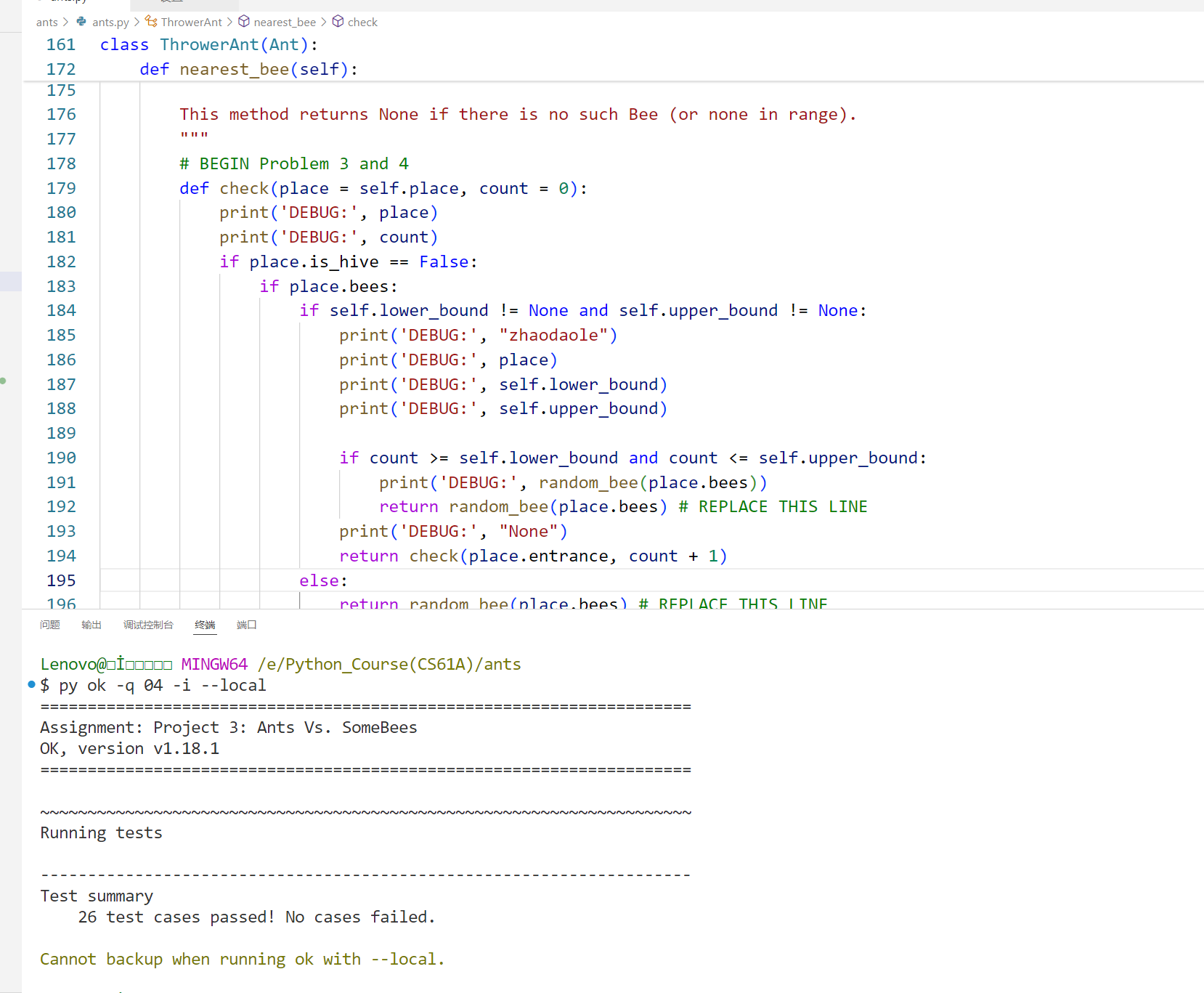Click 'if place.is_hive == False:' line
Screen dimensions: 1204x993
point(349,262)
